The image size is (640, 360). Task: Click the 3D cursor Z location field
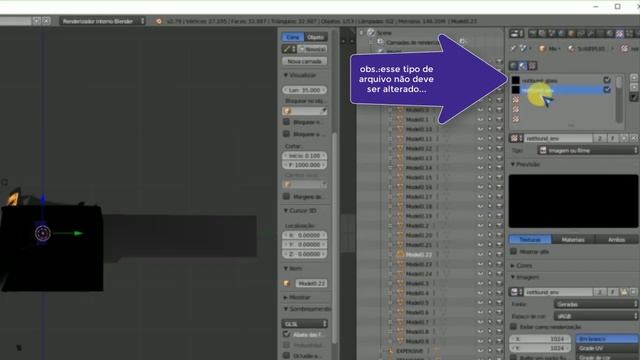pos(304,254)
